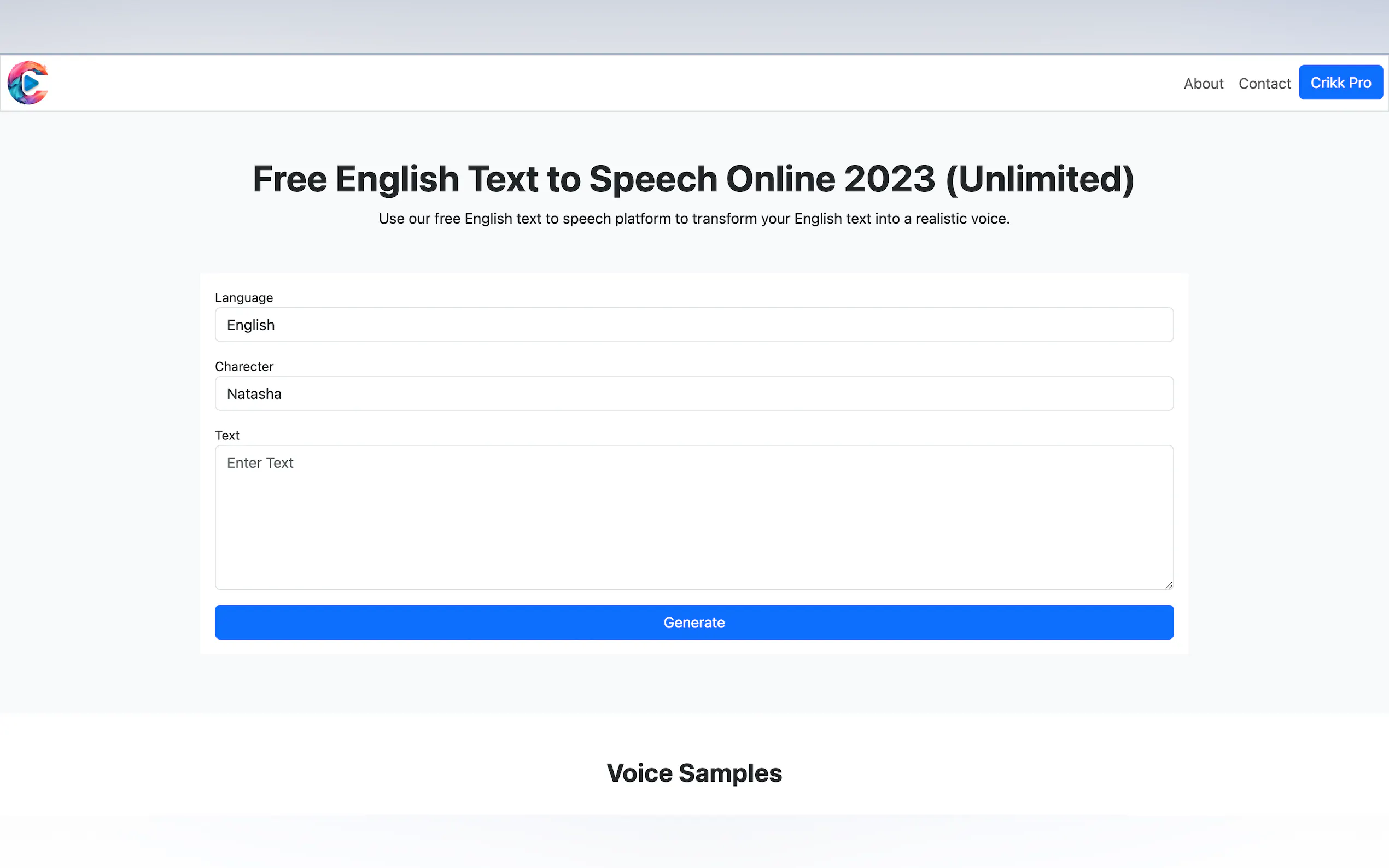
Task: Click the Crikk Pro button
Action: [1340, 83]
